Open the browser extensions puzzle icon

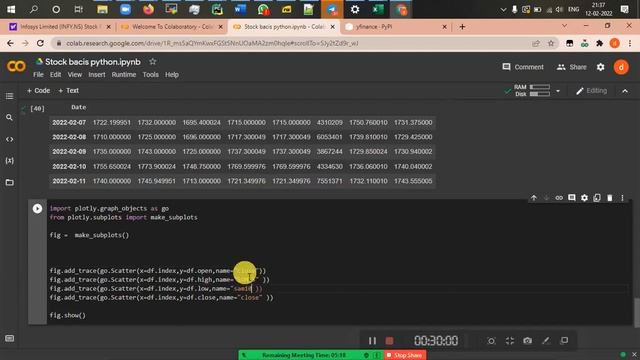[600, 43]
